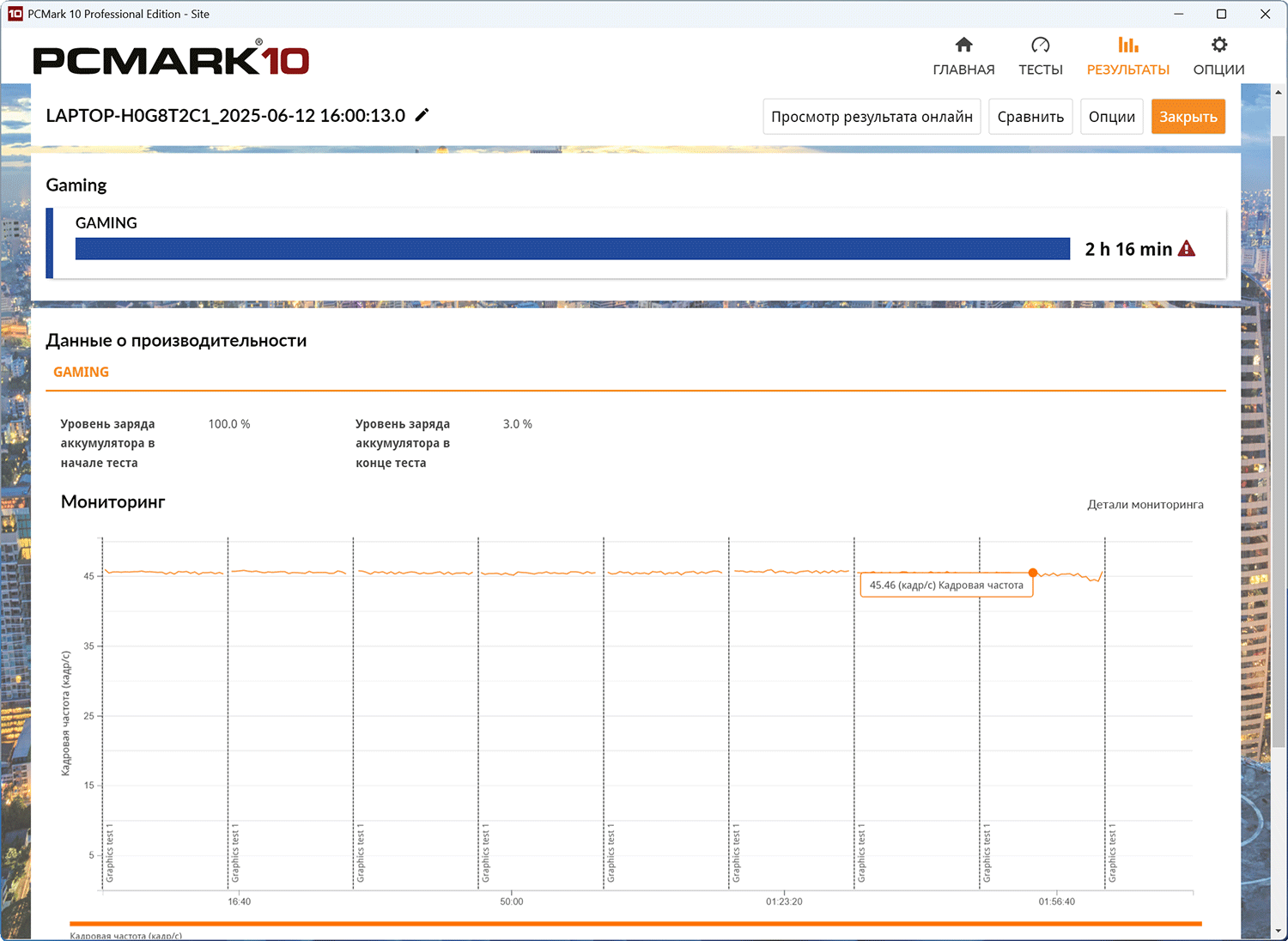Click the blue GAMING result bar
Screen dimensions: 1288x941
pos(573,249)
